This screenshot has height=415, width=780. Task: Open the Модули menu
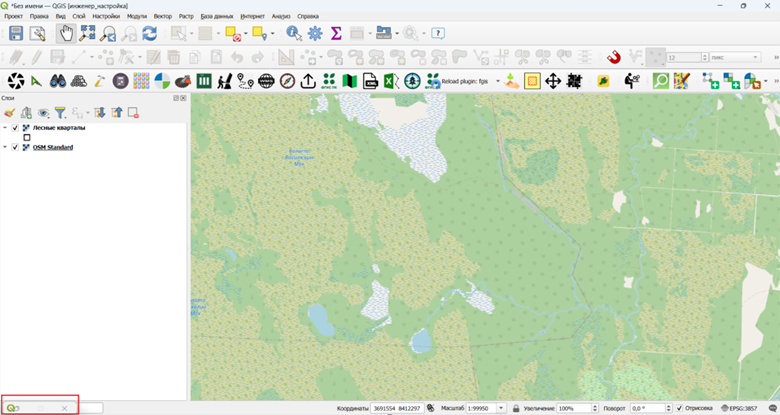click(x=137, y=16)
